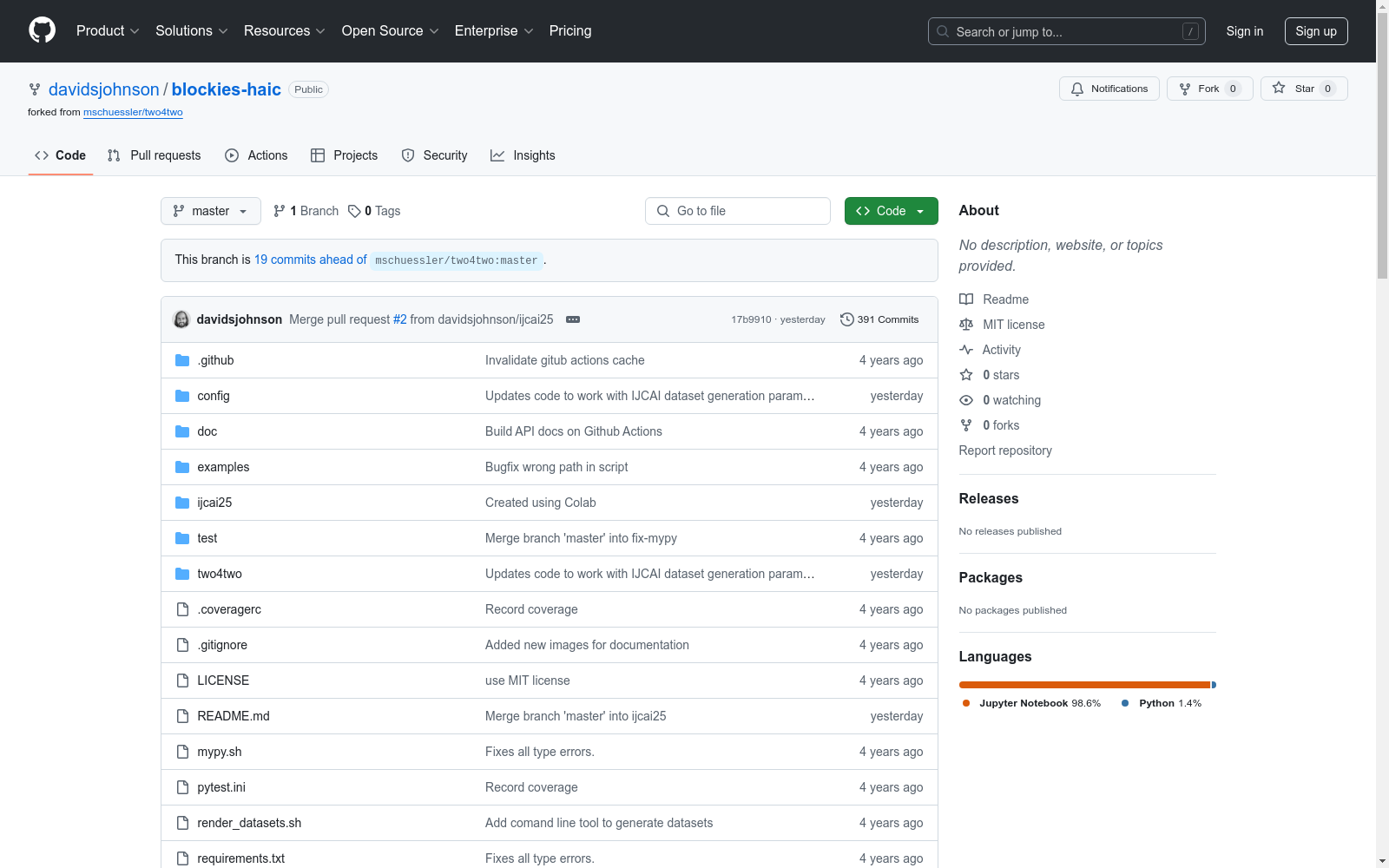Switch to the Security tab

435,155
